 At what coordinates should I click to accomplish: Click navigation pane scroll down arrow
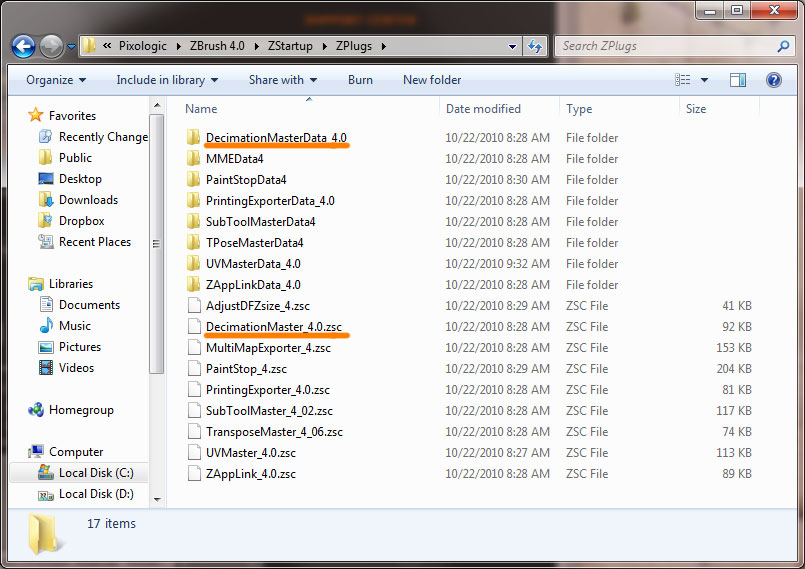157,500
